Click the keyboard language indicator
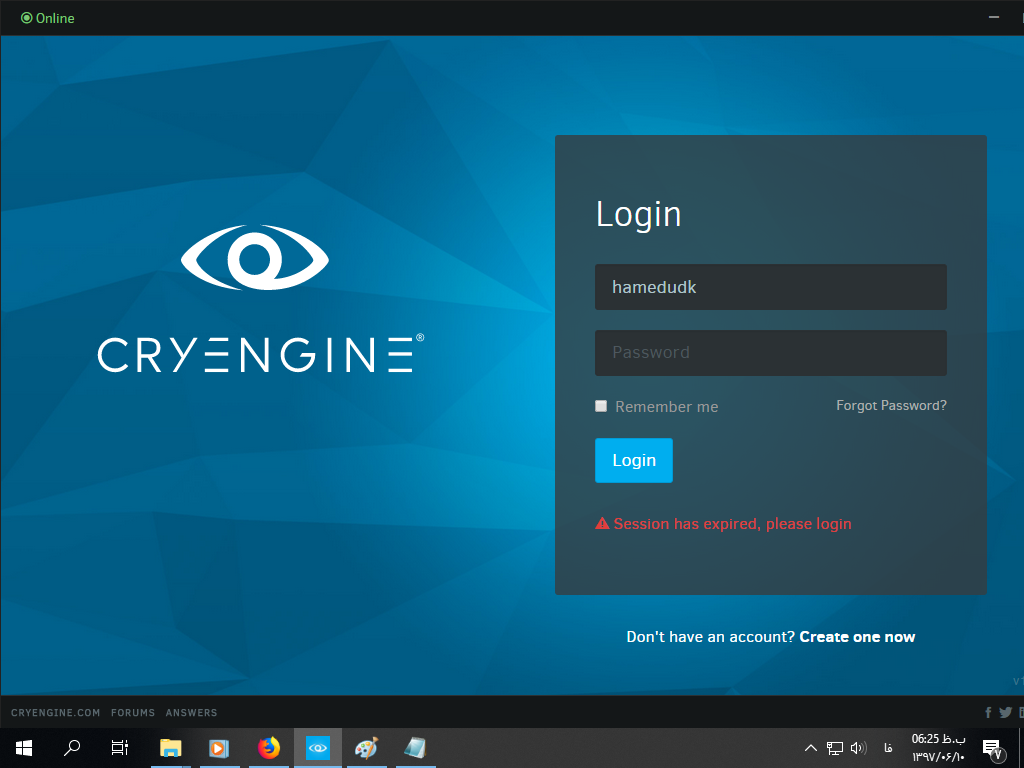This screenshot has width=1024, height=768. [888, 748]
